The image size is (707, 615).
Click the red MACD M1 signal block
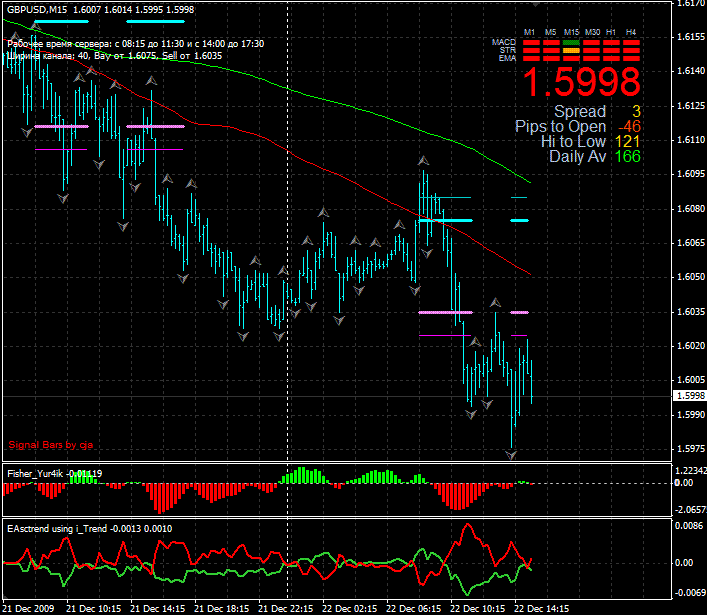(x=531, y=43)
